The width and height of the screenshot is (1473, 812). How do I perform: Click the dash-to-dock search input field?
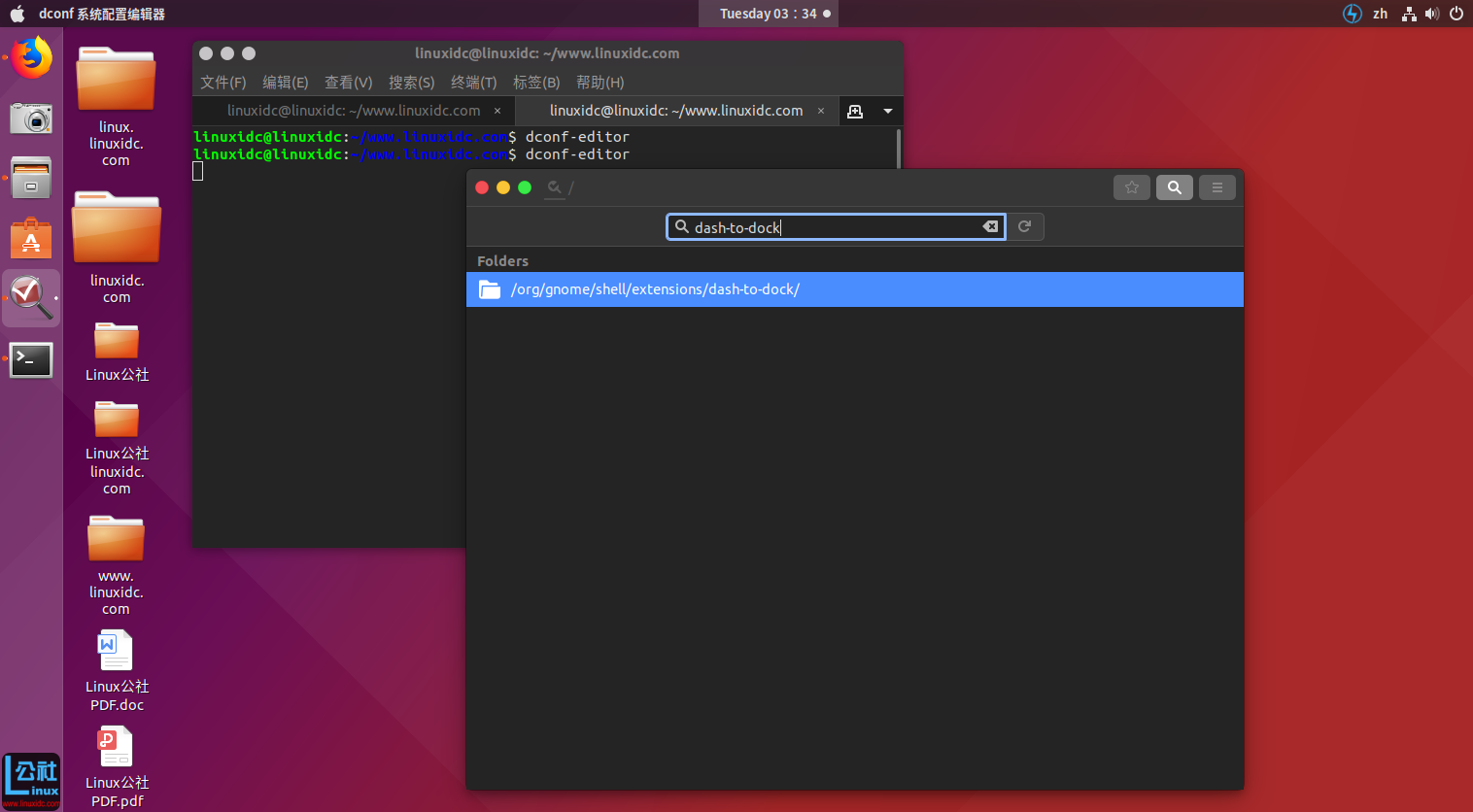(x=836, y=226)
